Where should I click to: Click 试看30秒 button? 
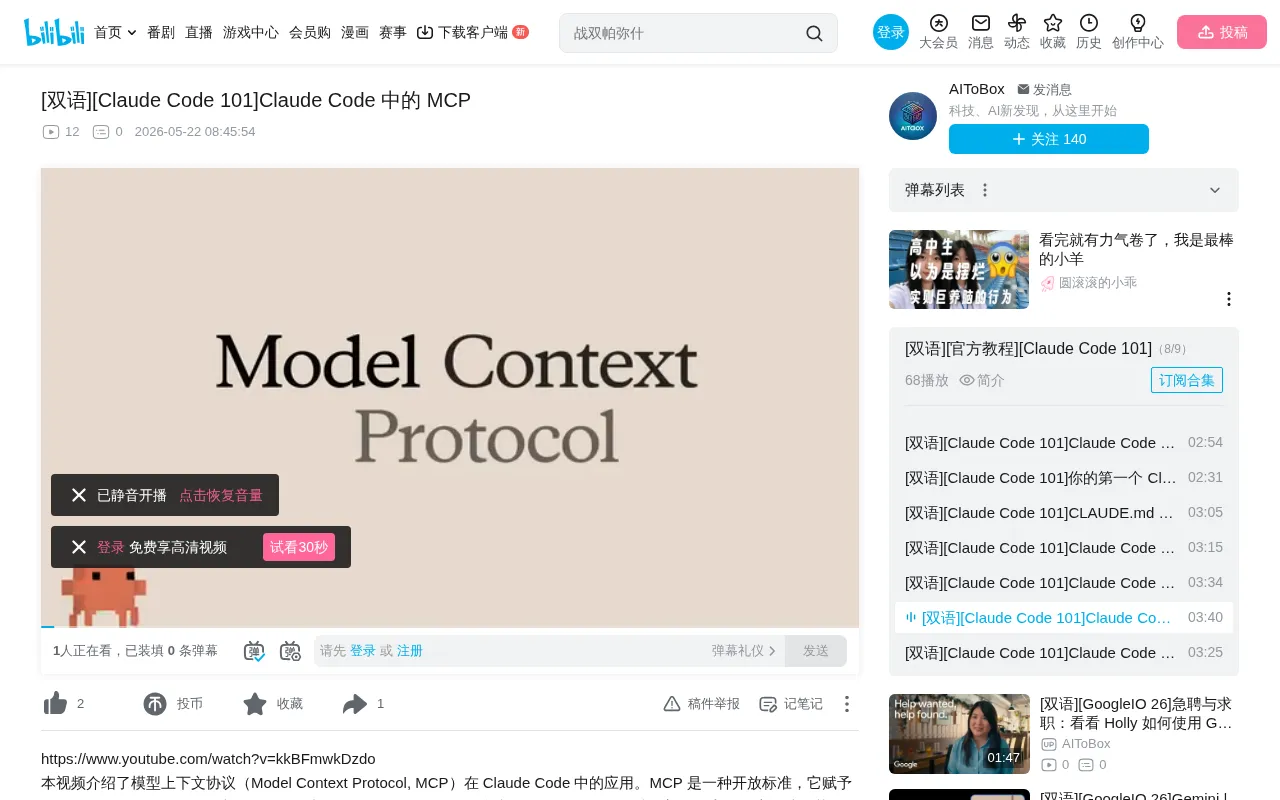299,547
